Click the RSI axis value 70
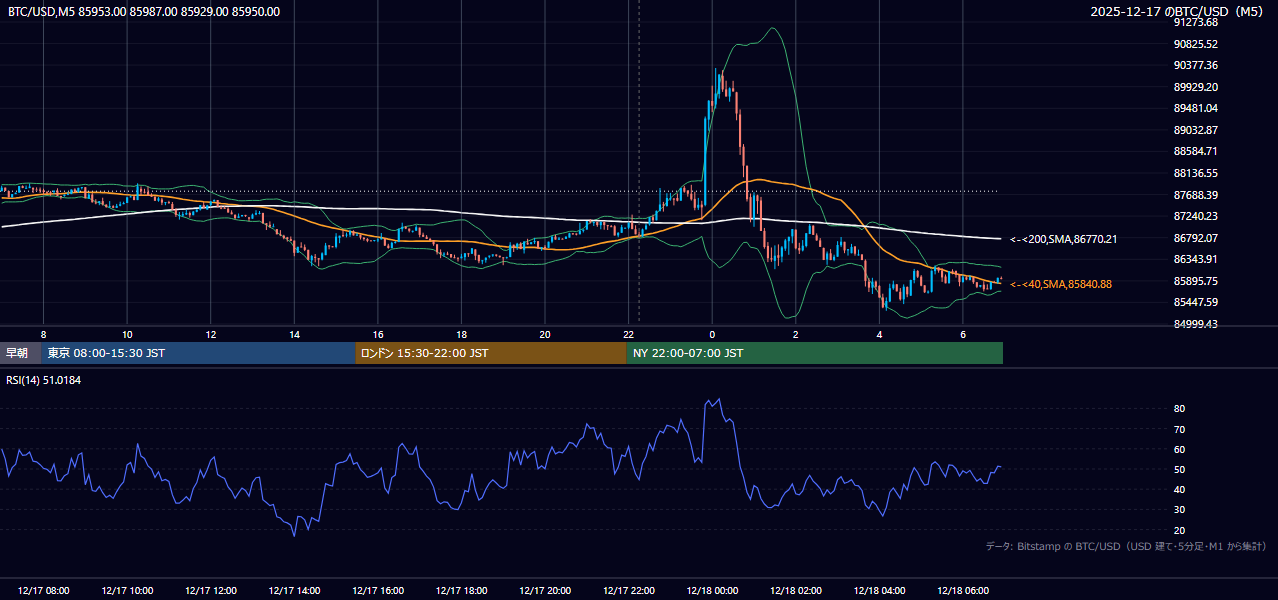 tap(1179, 429)
